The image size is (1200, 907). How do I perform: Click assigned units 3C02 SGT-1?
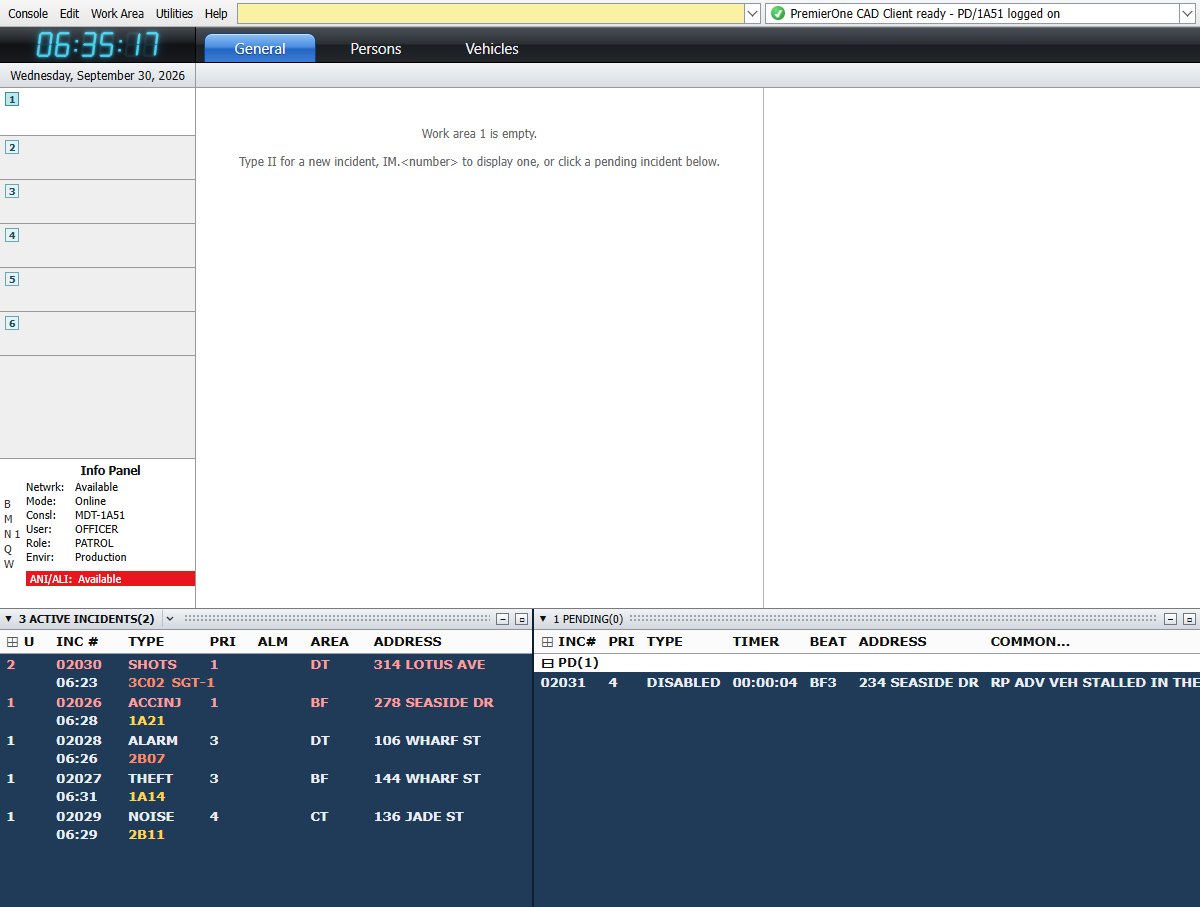pyautogui.click(x=172, y=682)
